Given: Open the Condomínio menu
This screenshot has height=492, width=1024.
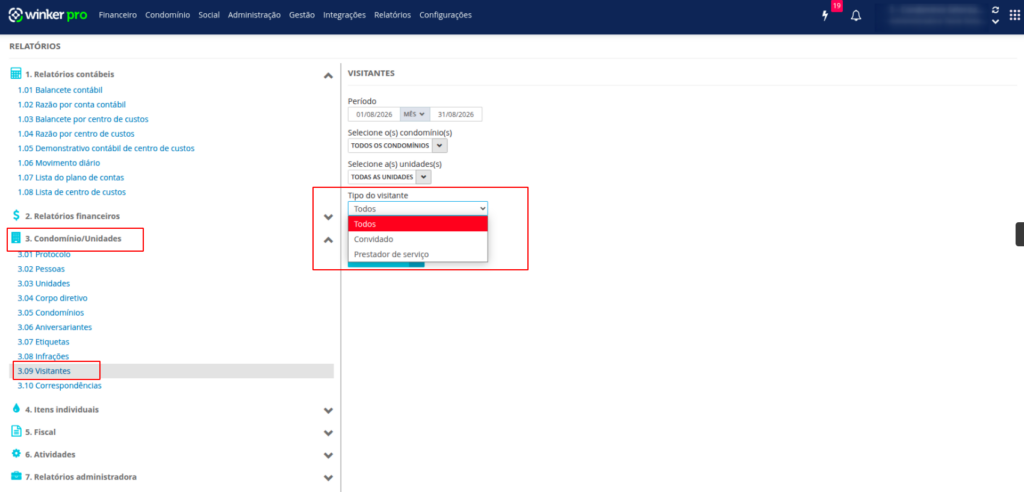Looking at the screenshot, I should point(168,15).
